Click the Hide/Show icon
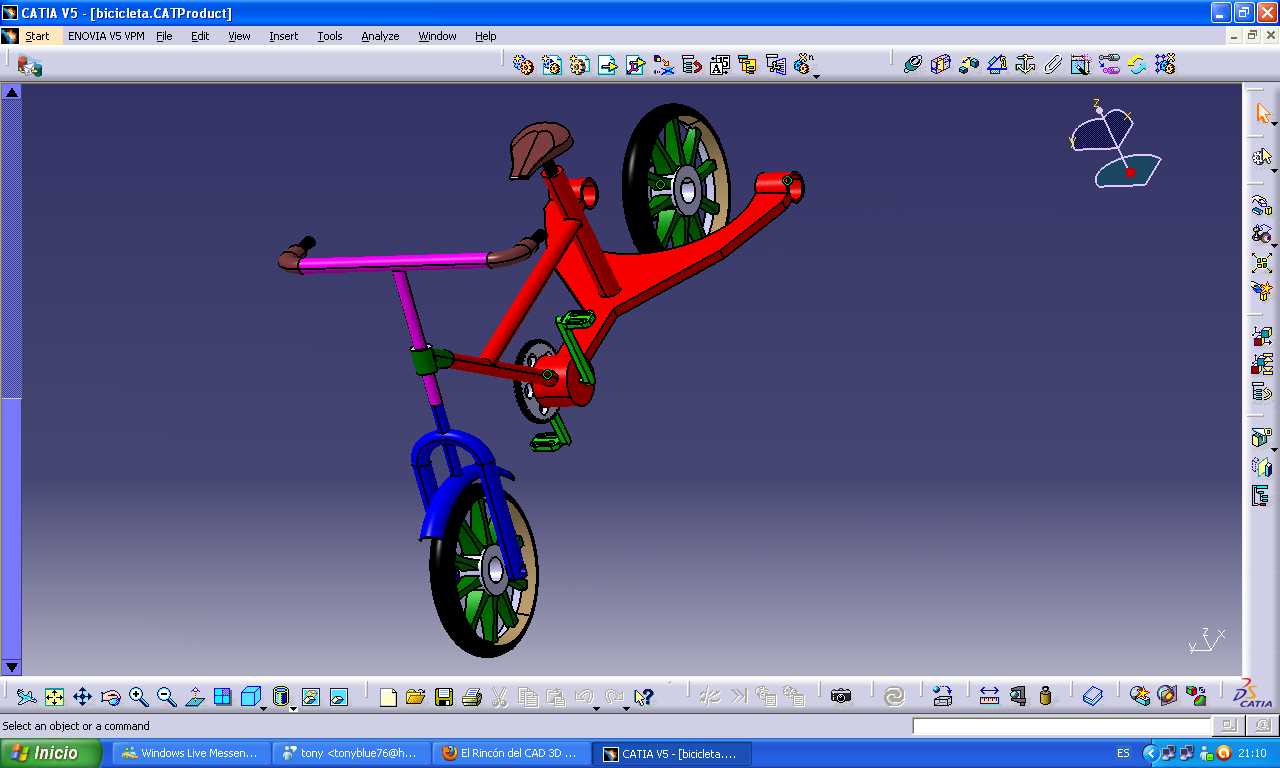1280x768 pixels. [x=311, y=696]
